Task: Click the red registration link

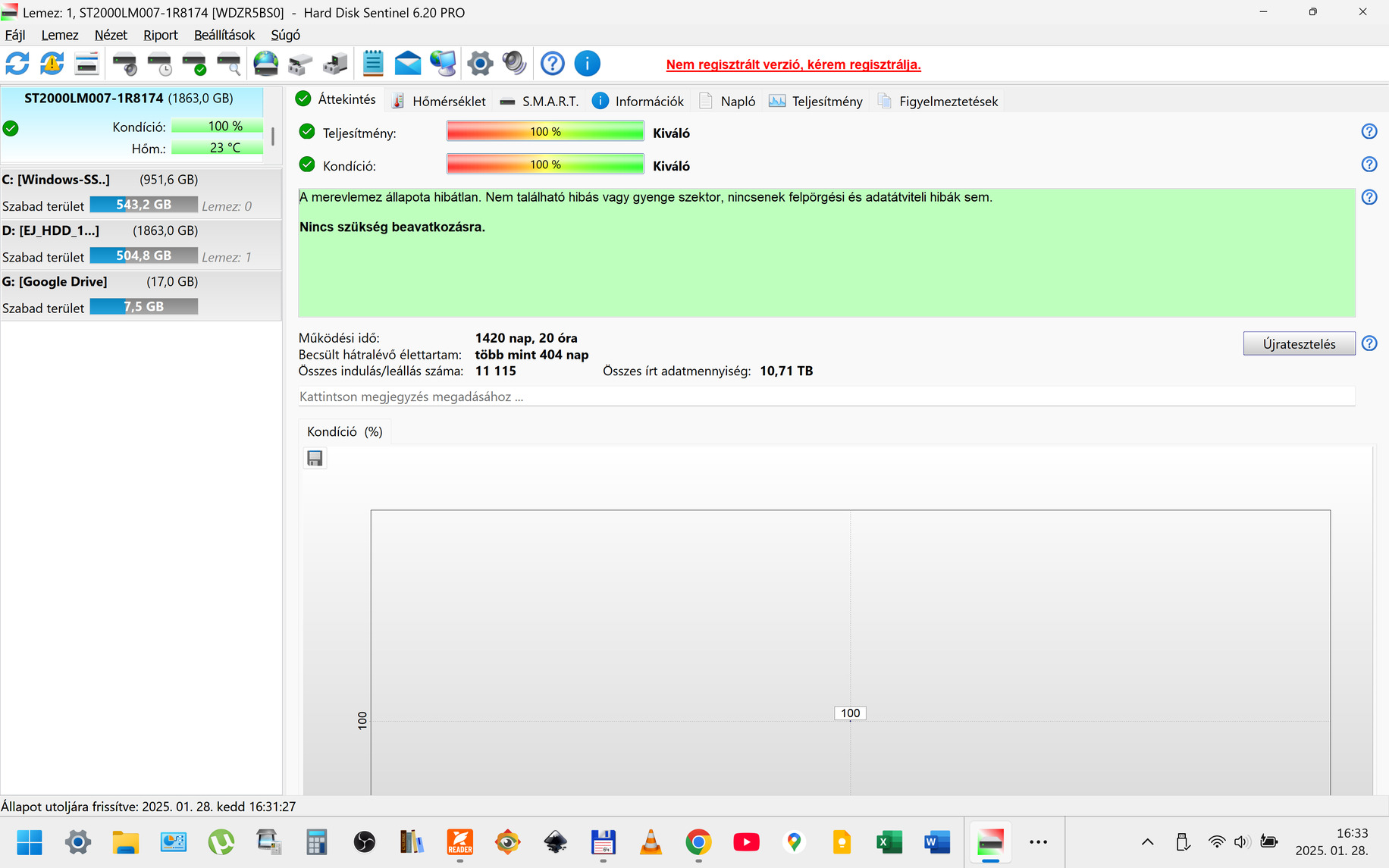Action: pos(794,64)
